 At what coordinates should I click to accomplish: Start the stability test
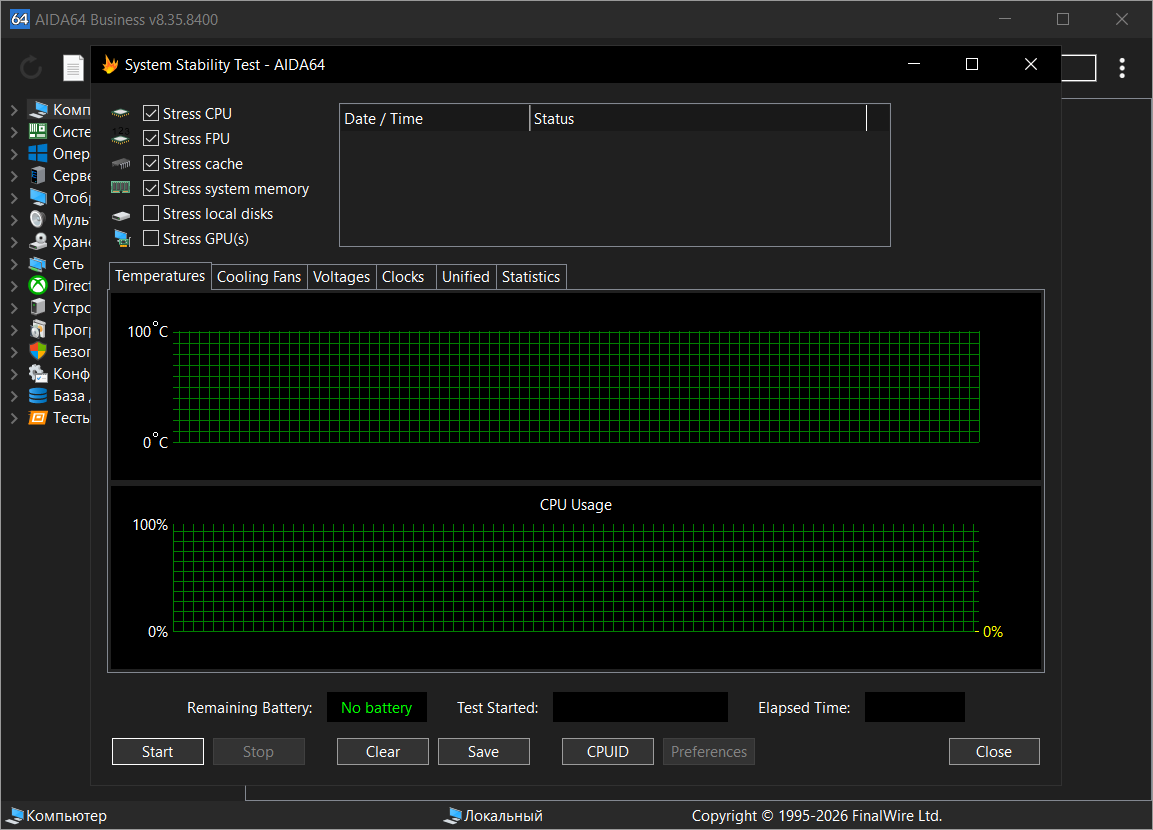point(157,751)
